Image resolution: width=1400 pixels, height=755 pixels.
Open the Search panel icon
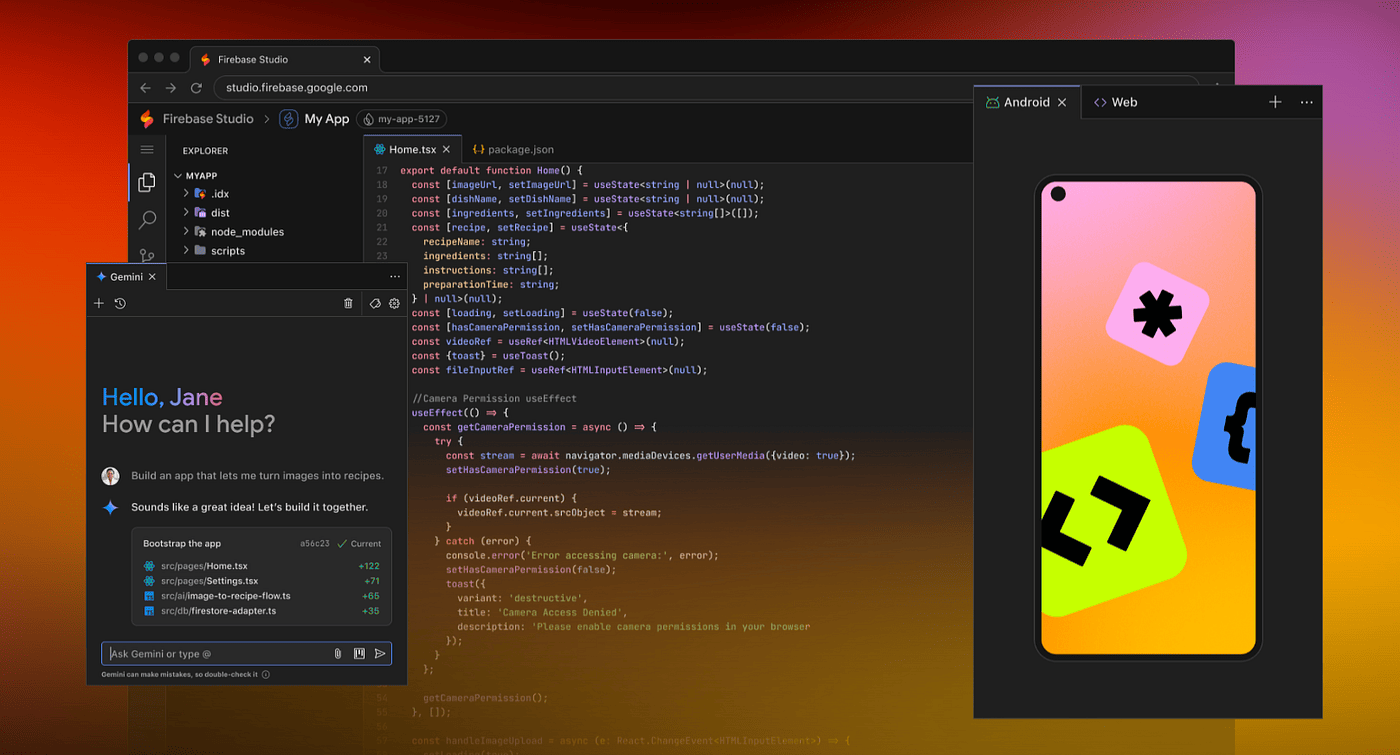click(x=147, y=219)
